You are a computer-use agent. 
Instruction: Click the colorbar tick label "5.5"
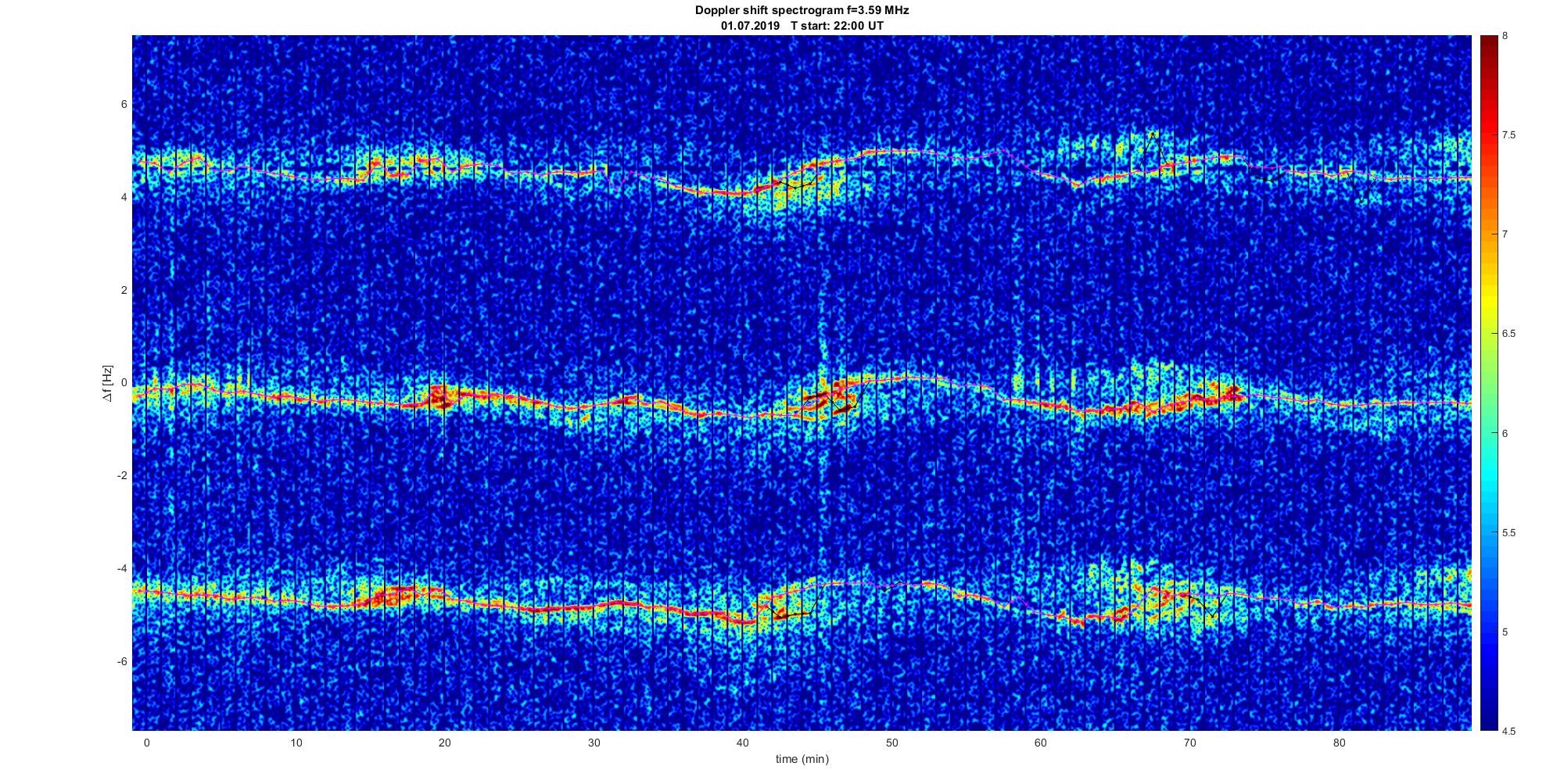coord(1508,533)
